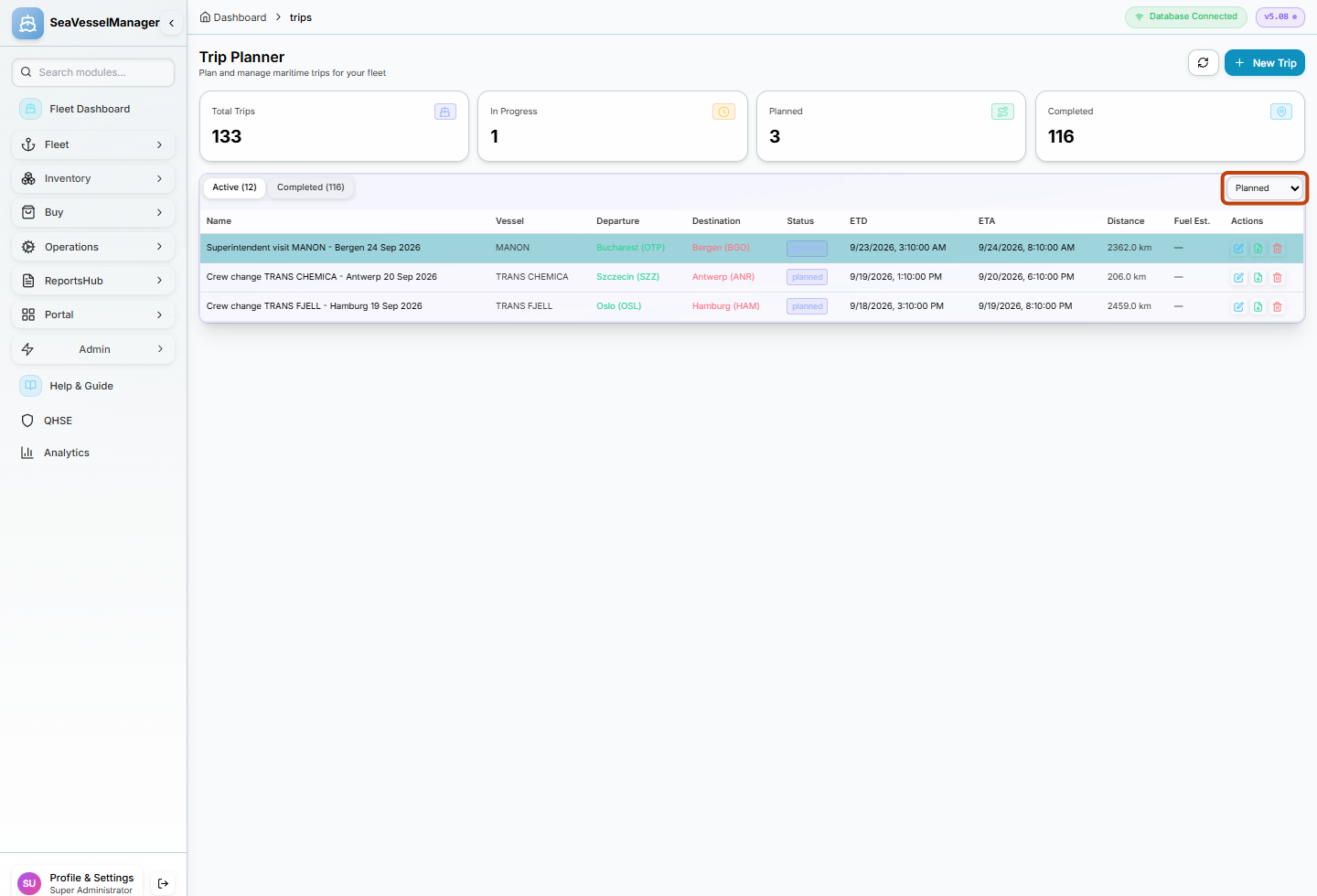The width and height of the screenshot is (1317, 896).
Task: Delete the Crew change TRANS CHEMICA trip
Action: pos(1278,278)
